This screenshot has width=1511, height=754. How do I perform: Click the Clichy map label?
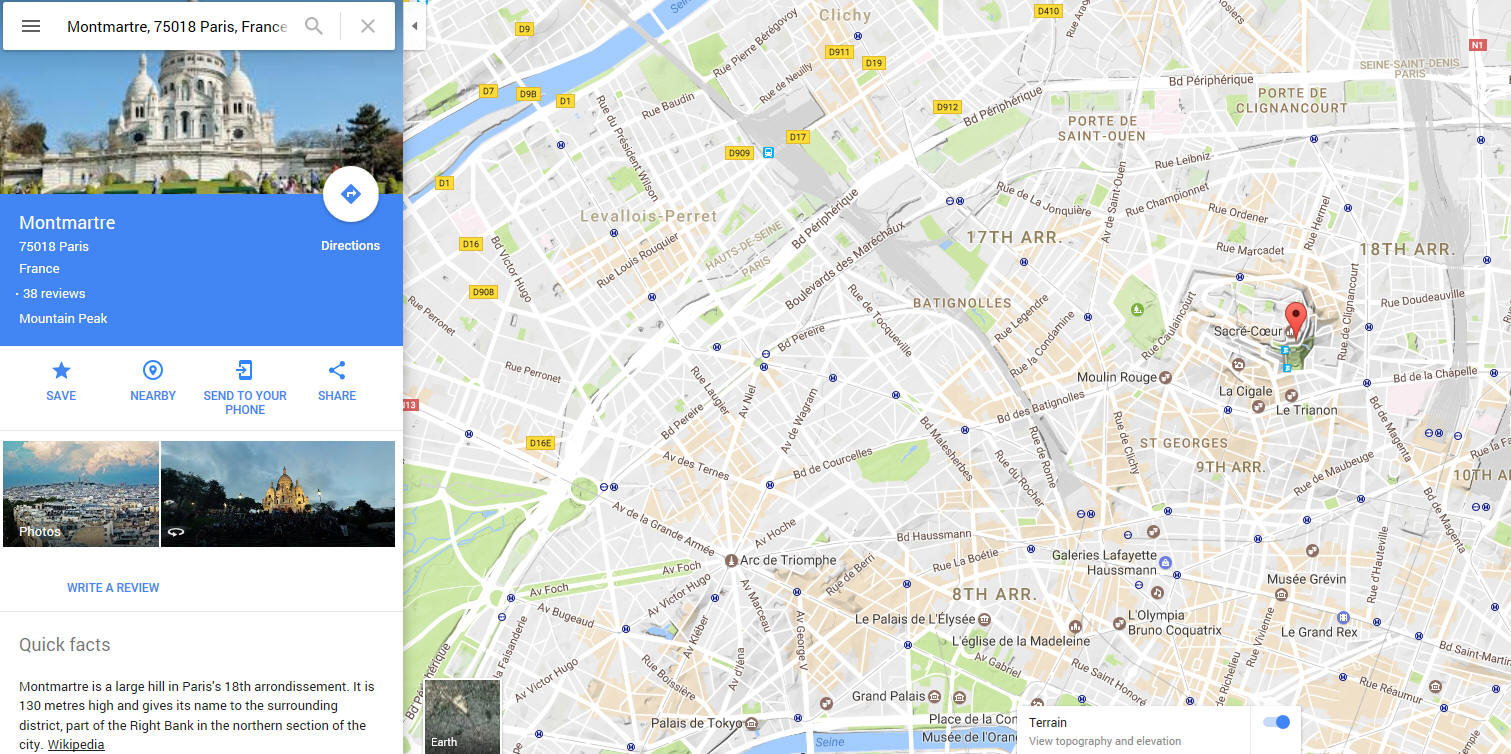[845, 15]
